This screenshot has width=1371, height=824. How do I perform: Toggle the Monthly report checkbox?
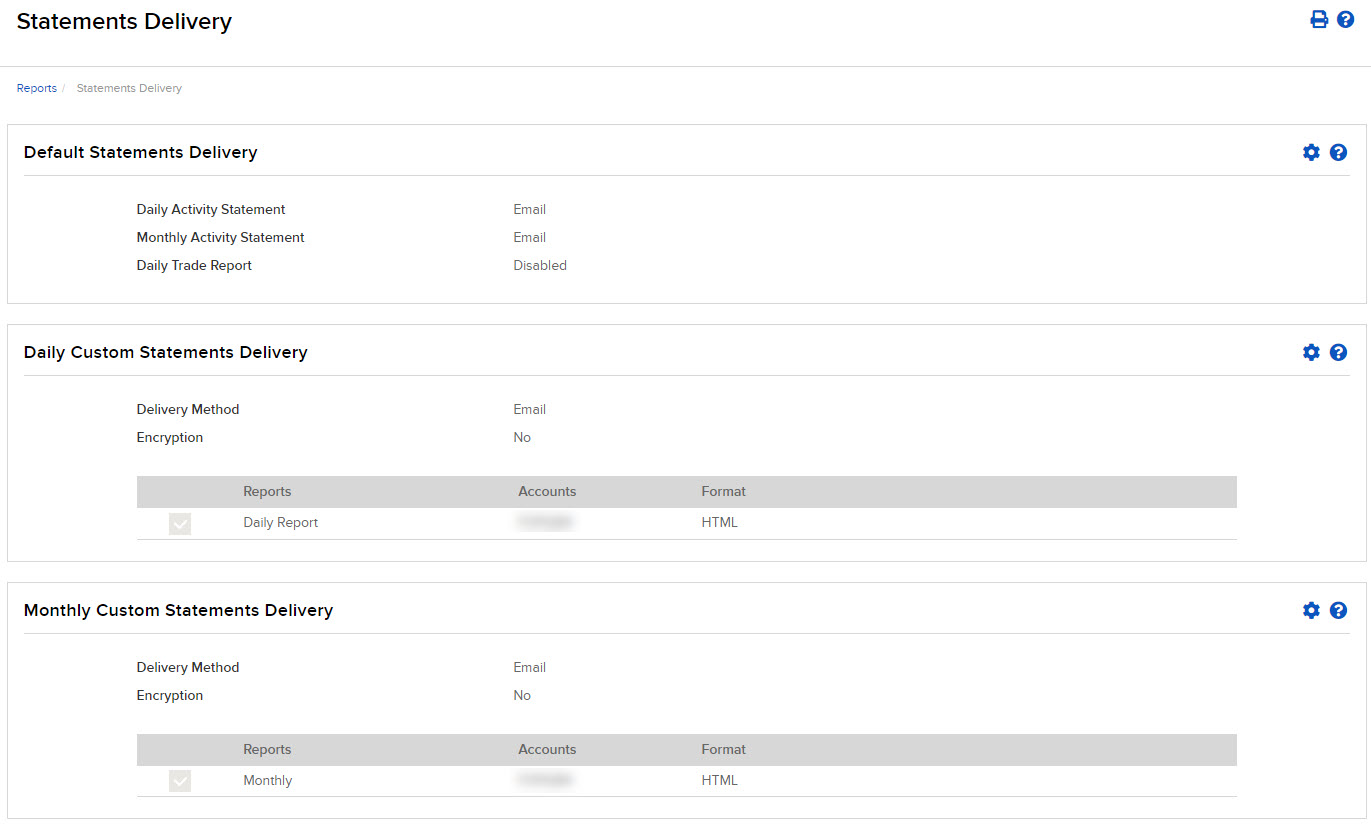(x=180, y=781)
